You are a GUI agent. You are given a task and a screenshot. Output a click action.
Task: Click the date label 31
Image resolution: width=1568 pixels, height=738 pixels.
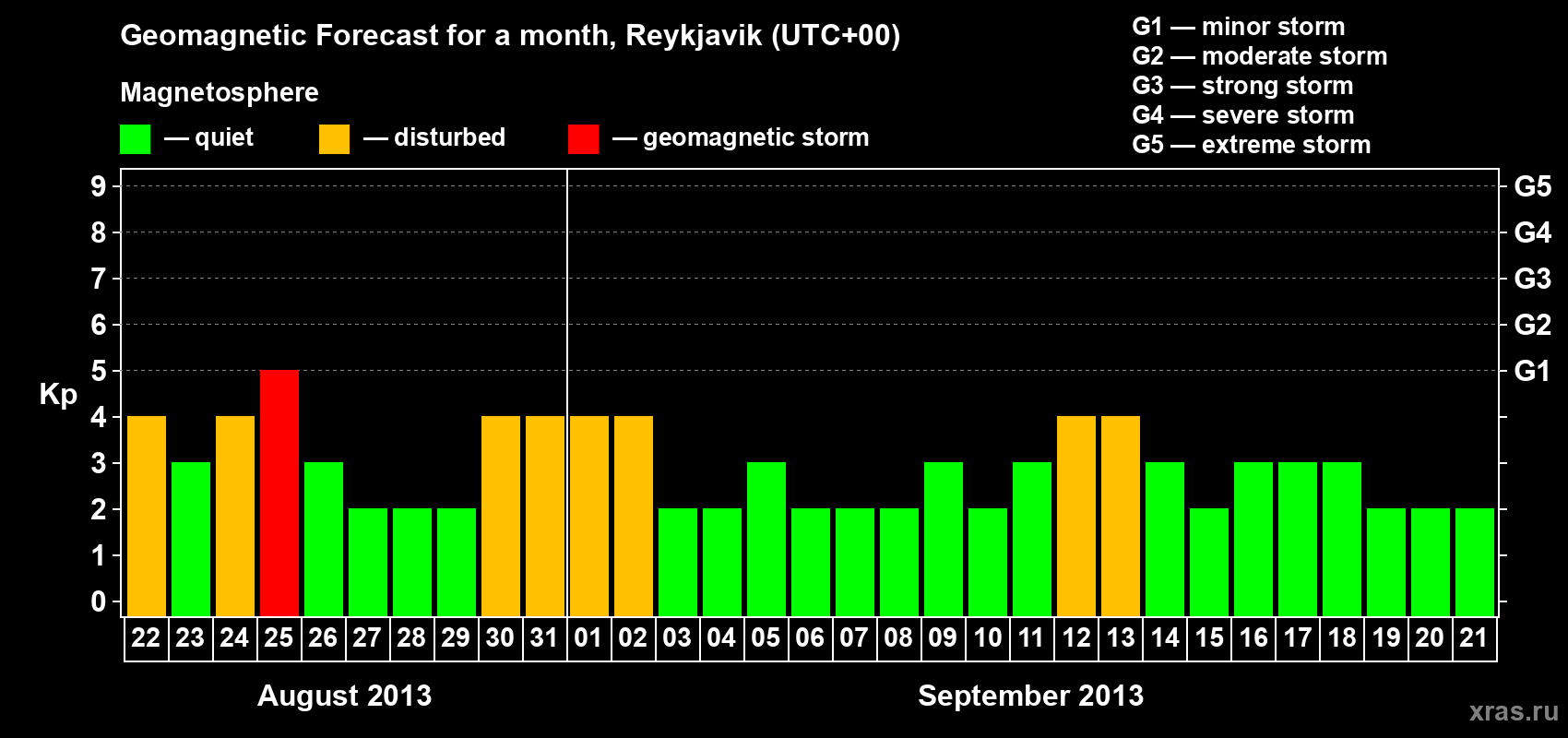[544, 637]
